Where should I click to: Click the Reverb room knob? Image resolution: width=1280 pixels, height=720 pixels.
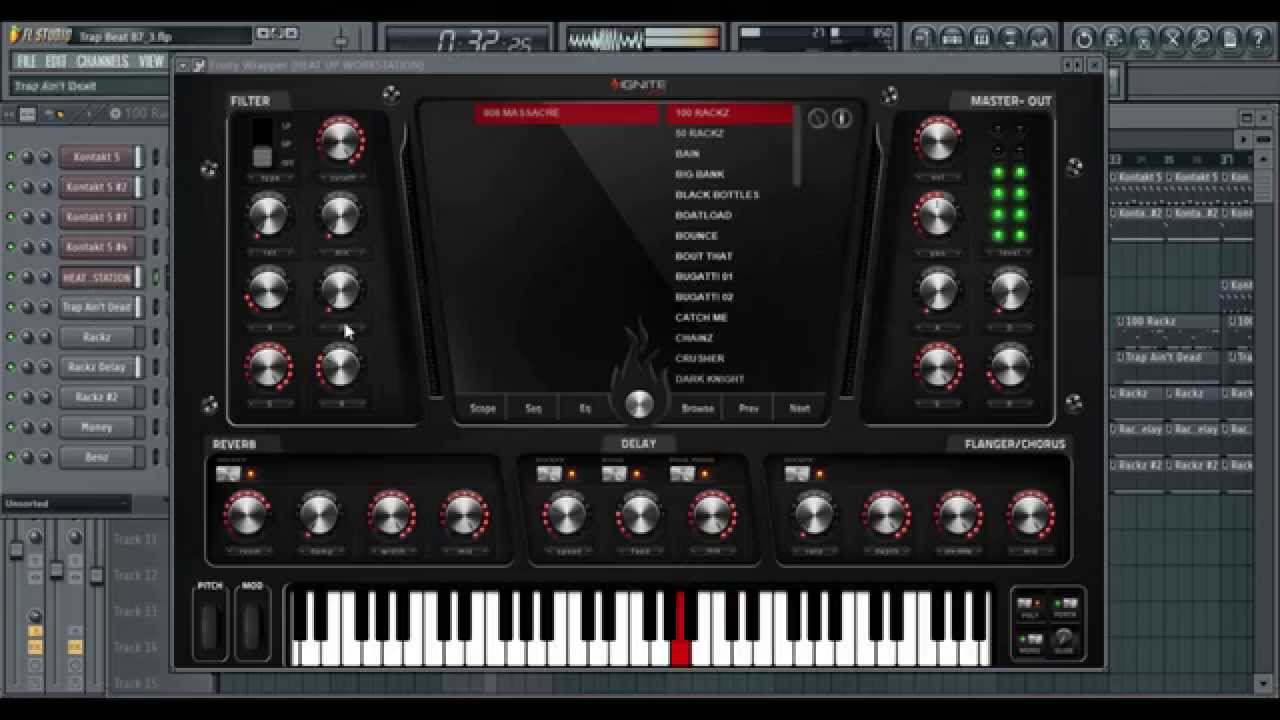pos(247,515)
